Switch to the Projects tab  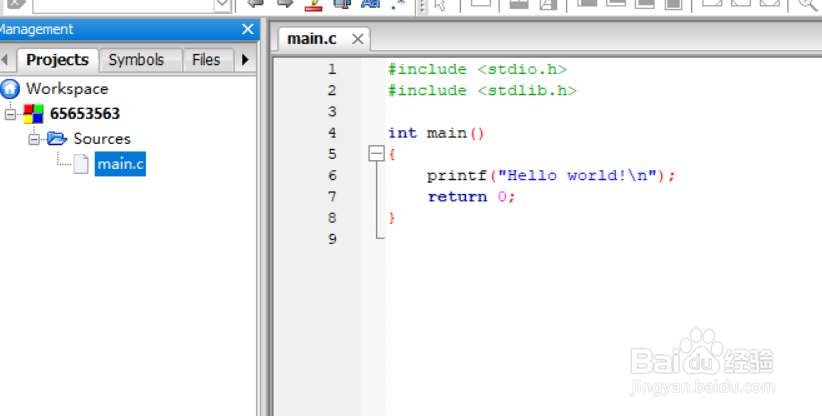pyautogui.click(x=58, y=60)
